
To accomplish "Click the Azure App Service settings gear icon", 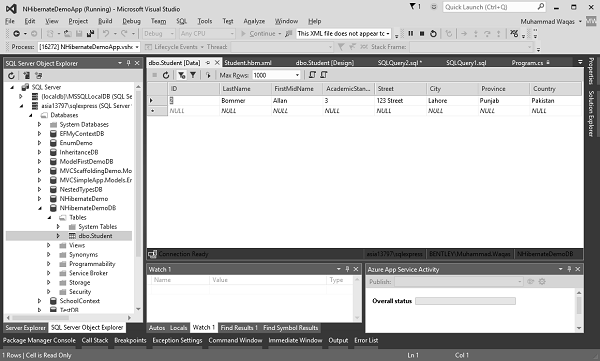I will (x=542, y=281).
